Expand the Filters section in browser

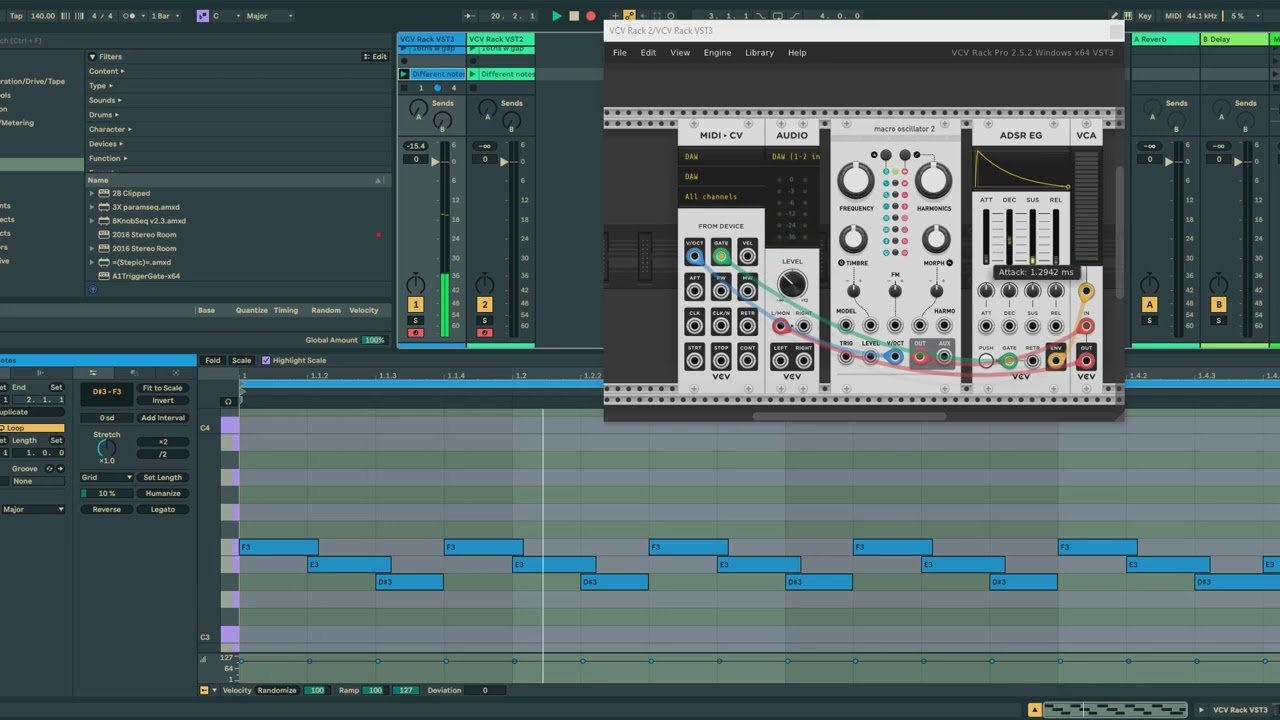[92, 57]
